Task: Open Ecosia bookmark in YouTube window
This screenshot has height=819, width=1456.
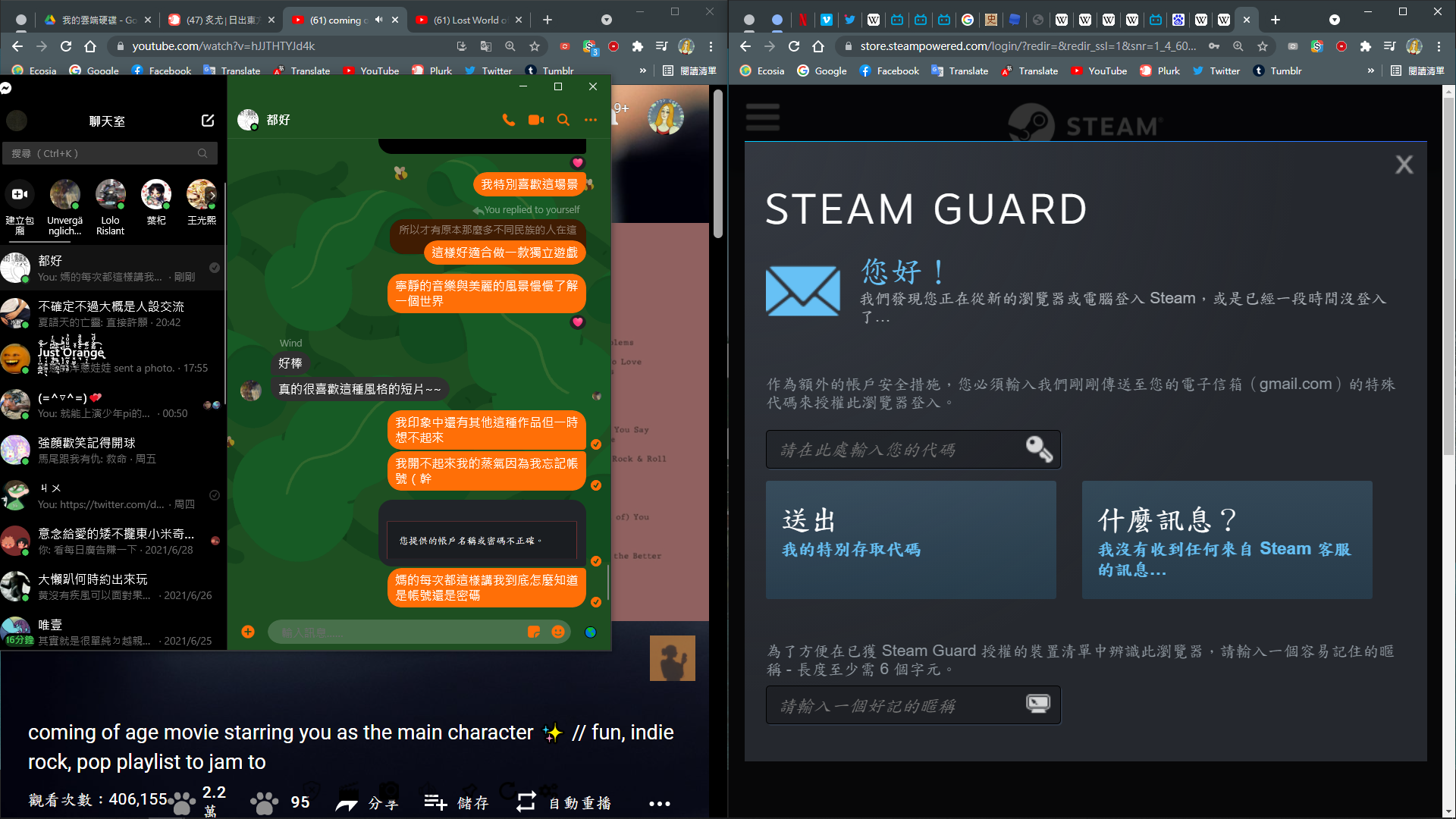Action: [x=35, y=71]
